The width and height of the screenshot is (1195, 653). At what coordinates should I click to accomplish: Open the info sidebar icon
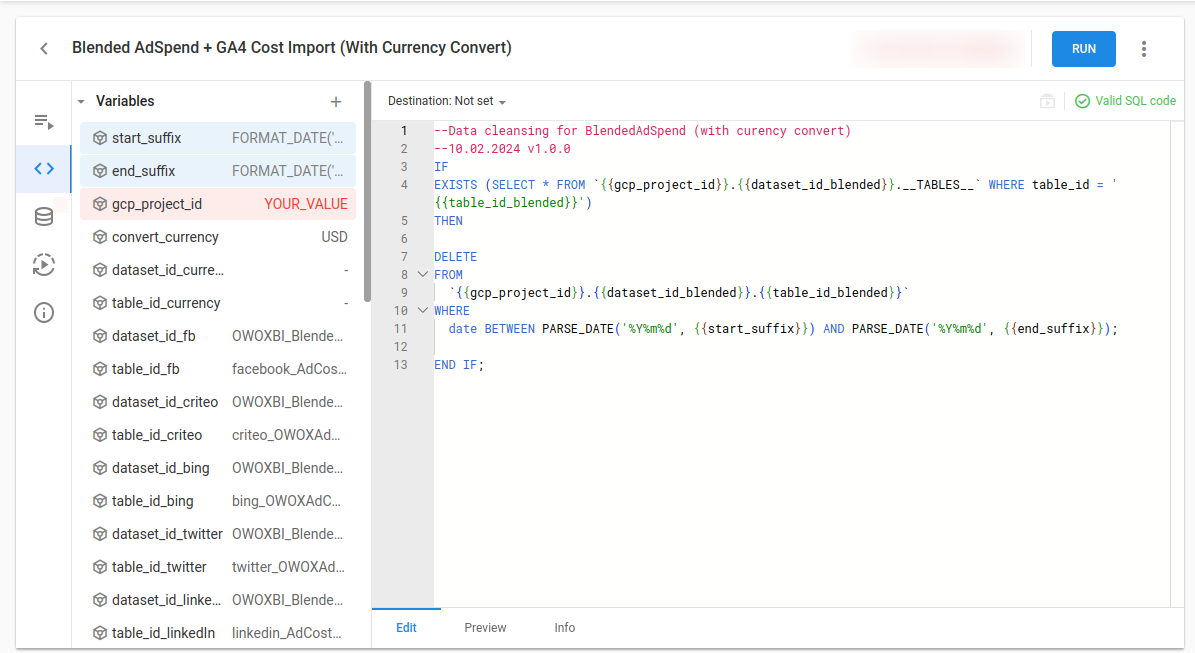pyautogui.click(x=43, y=312)
